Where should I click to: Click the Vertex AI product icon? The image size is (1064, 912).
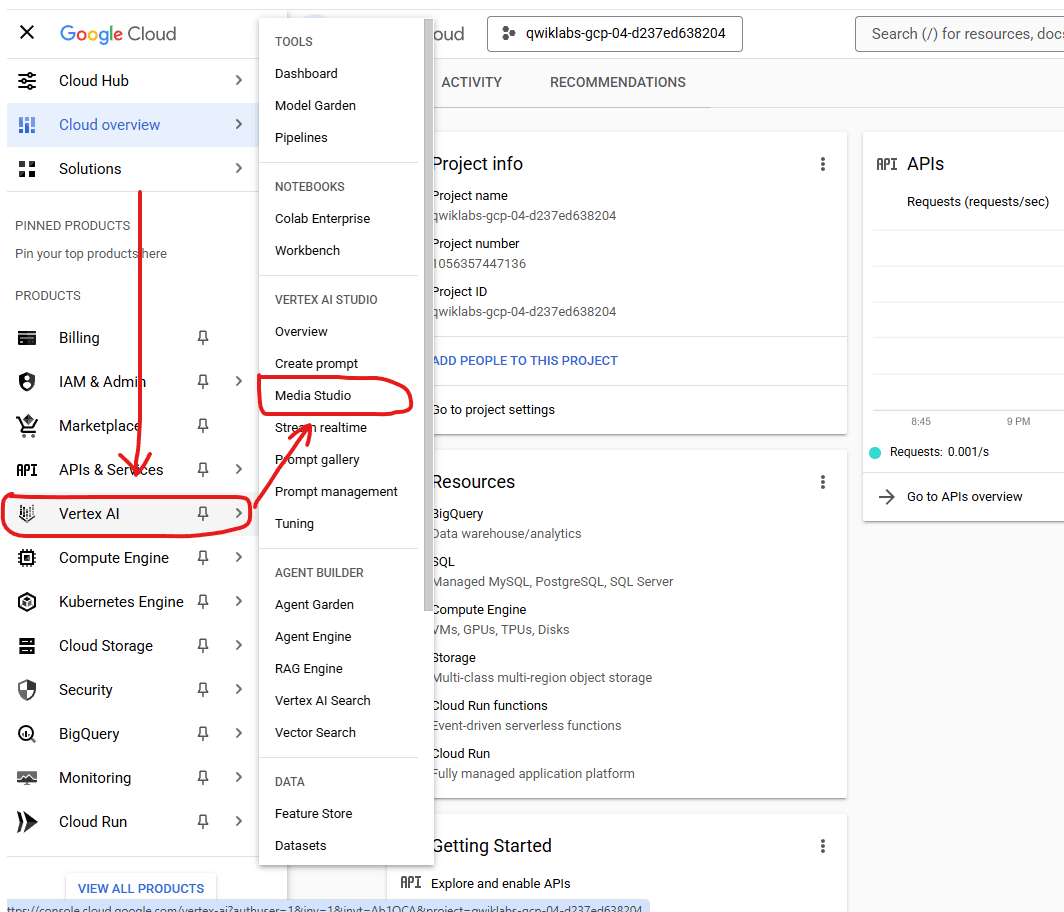point(27,514)
